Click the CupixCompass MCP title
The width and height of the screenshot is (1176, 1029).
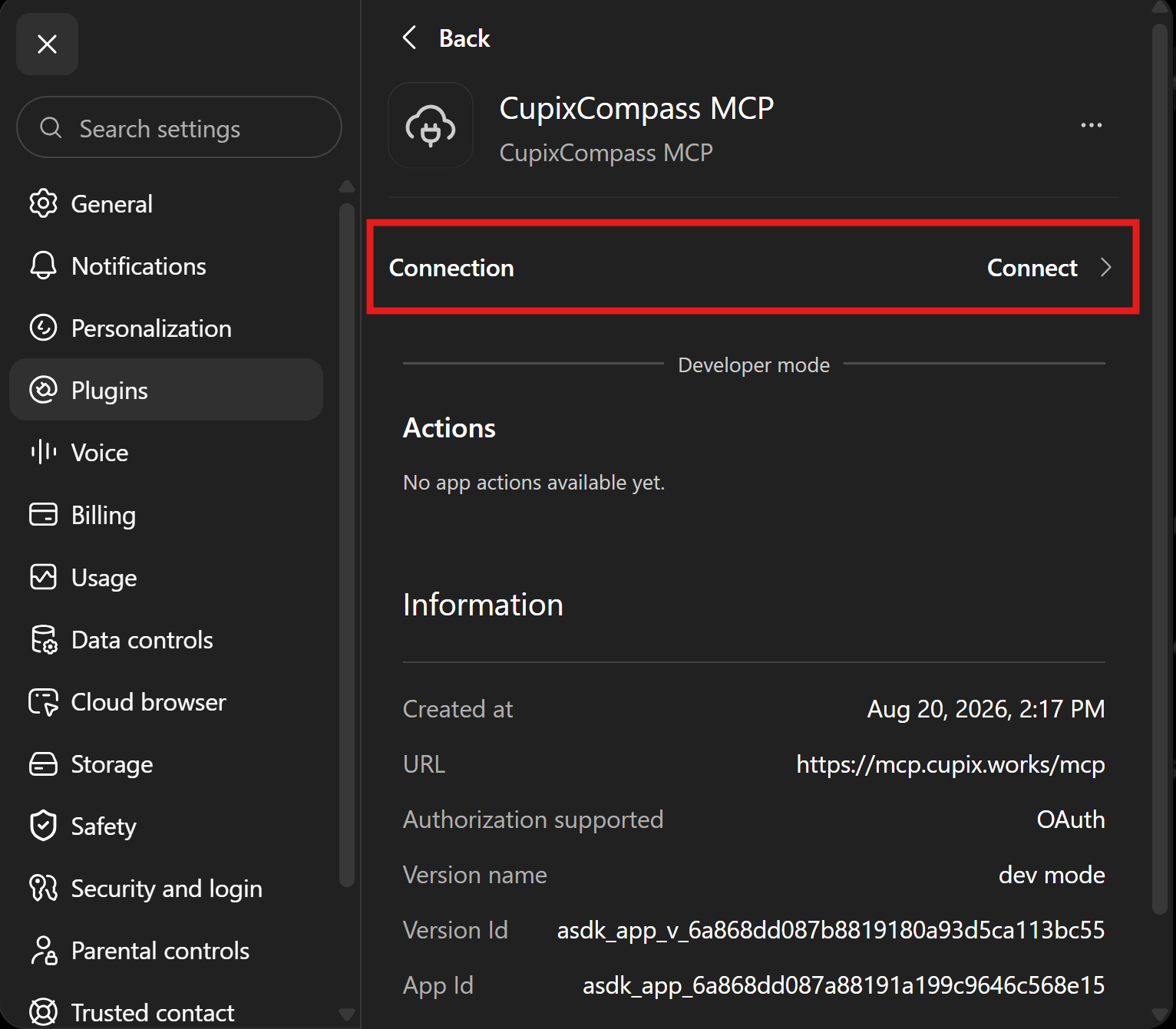point(636,108)
